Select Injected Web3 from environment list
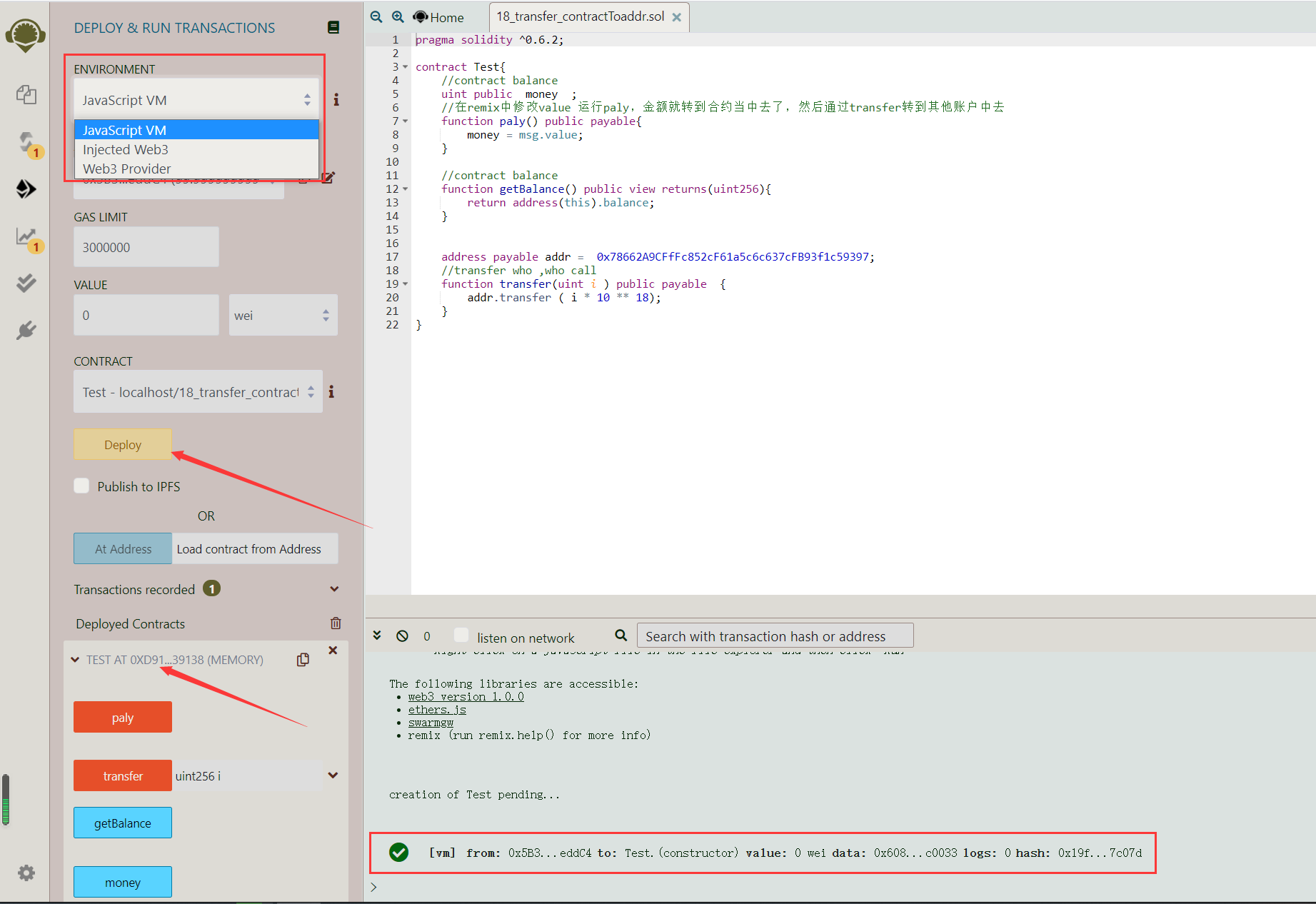The image size is (1316, 904). 126,149
